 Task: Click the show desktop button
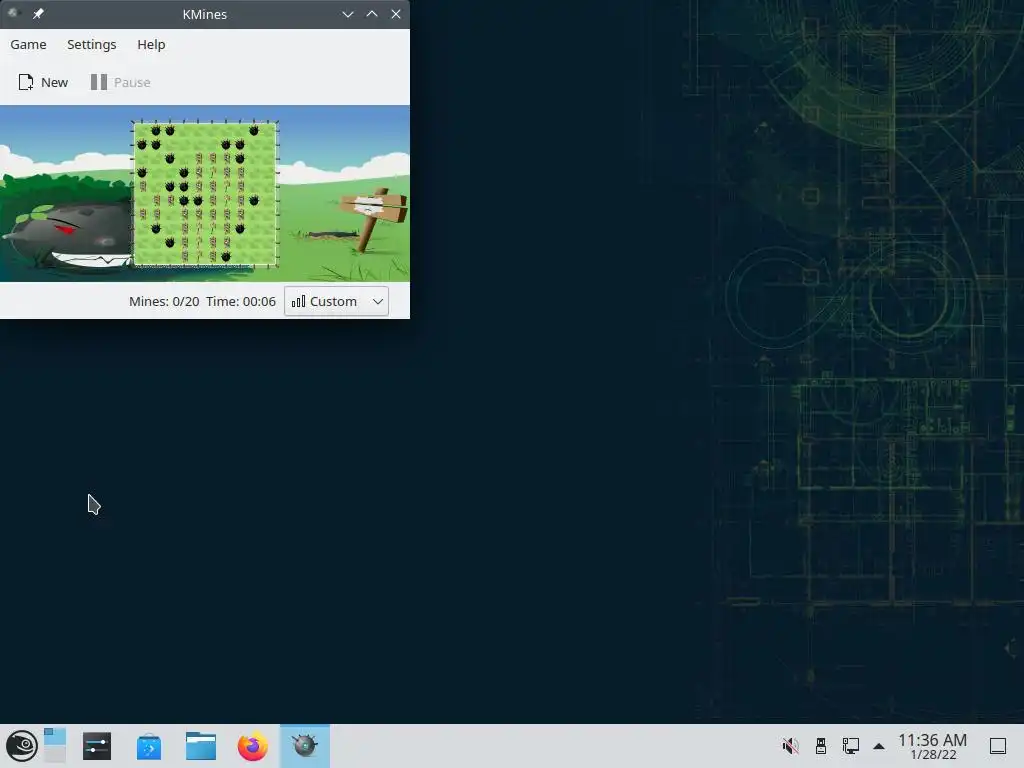998,746
